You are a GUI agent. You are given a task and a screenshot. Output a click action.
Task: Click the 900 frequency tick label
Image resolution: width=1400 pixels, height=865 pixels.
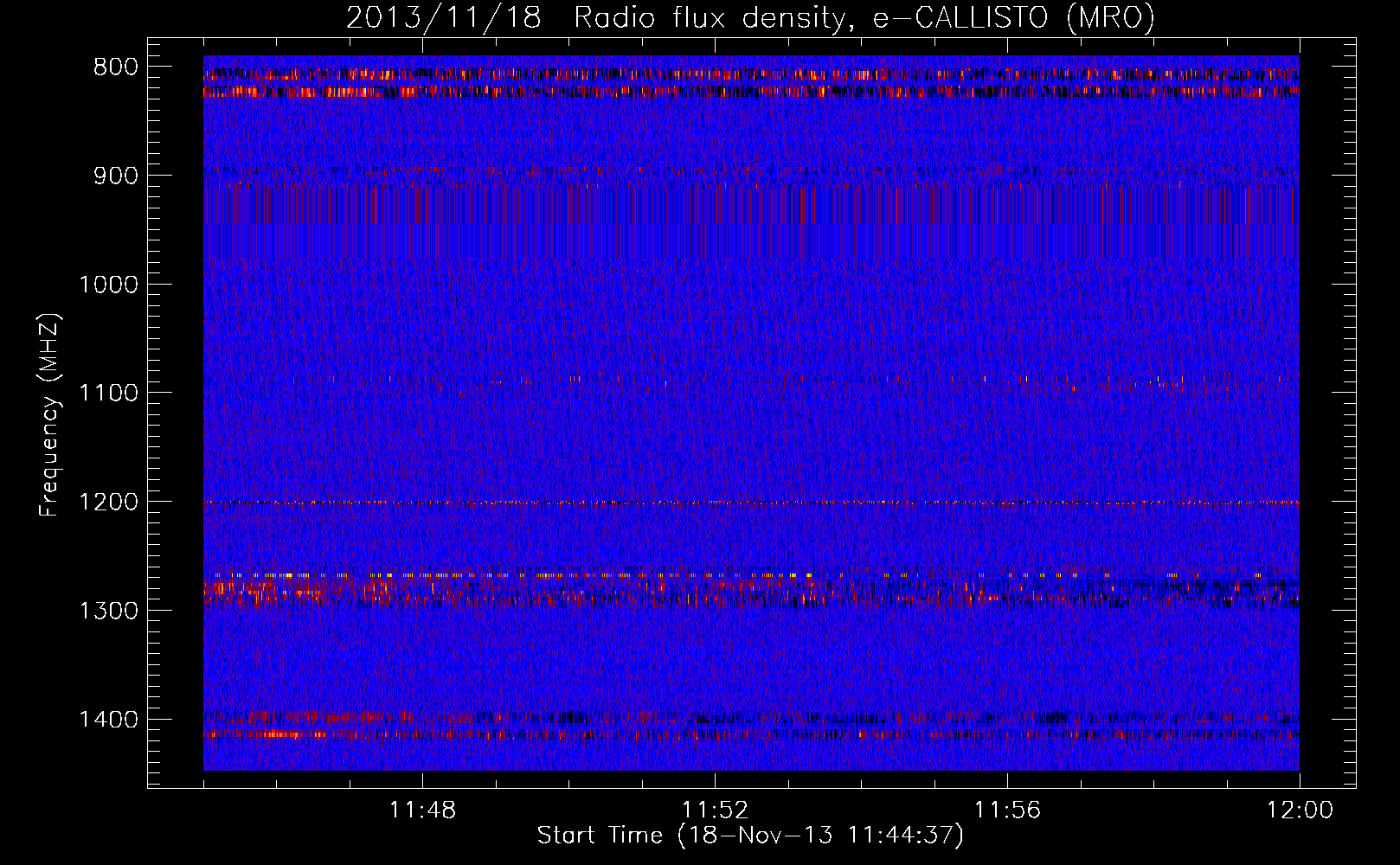(115, 176)
